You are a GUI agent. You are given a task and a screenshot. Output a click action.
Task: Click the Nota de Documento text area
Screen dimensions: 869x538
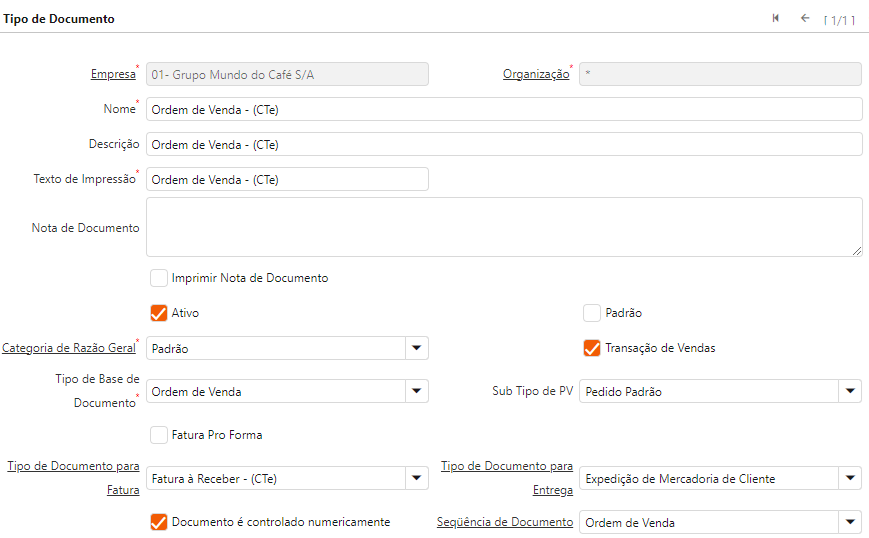point(504,227)
